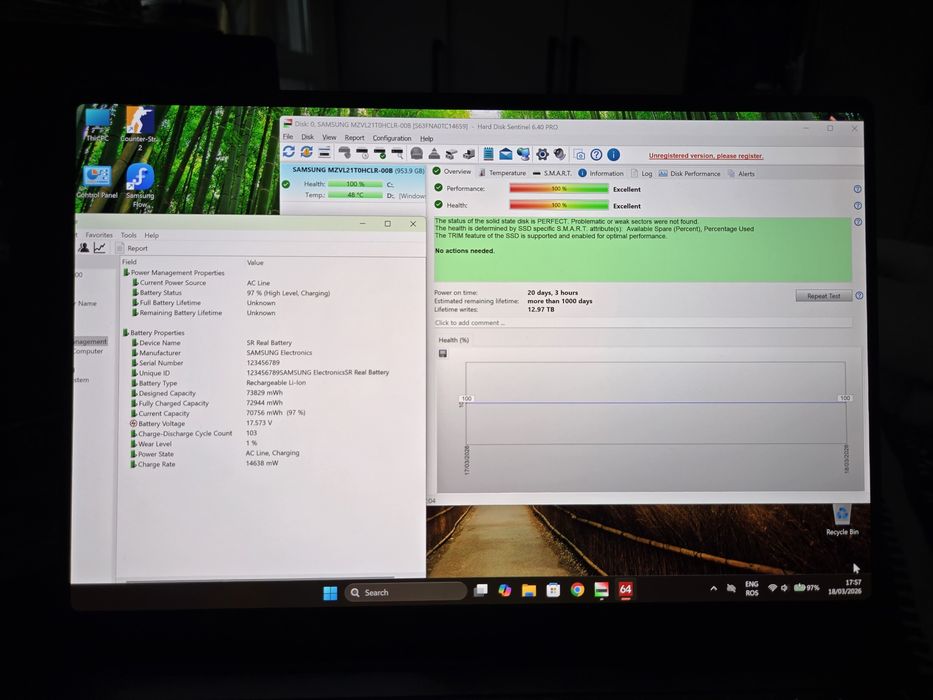Open the Disk menu in Hard Disk Sentinel
Image resolution: width=933 pixels, height=700 pixels.
[x=308, y=138]
